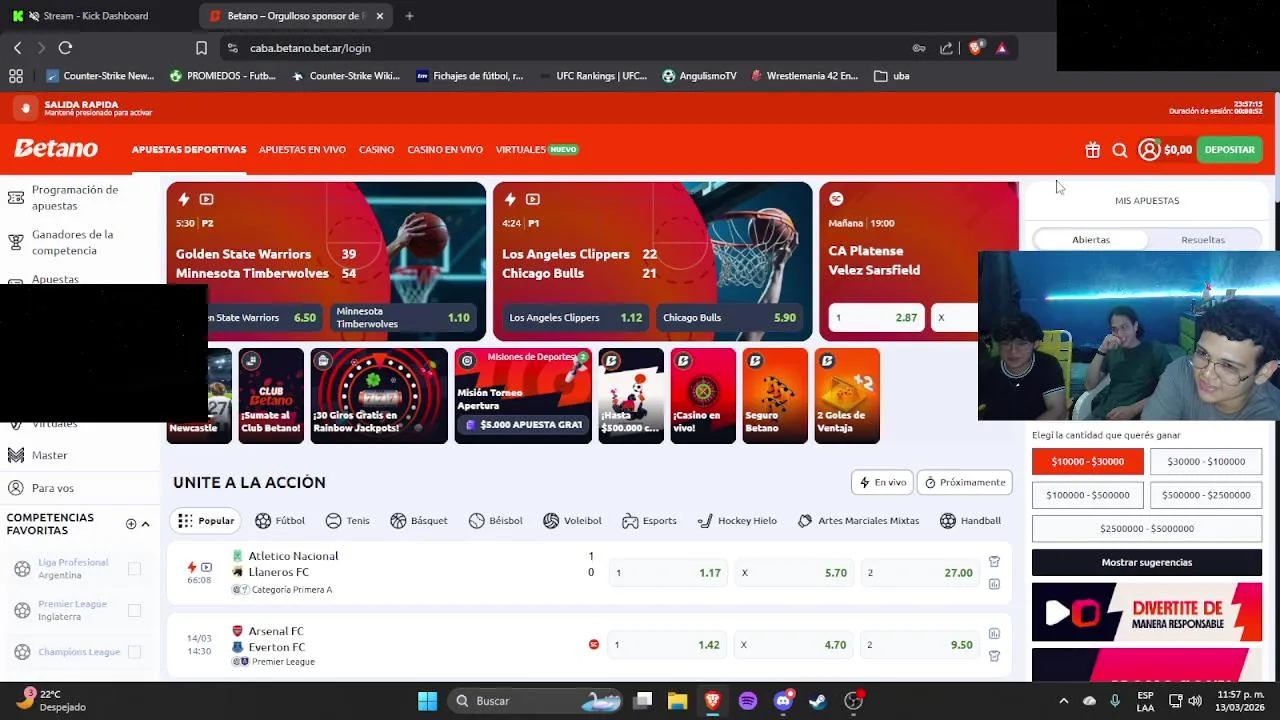Image resolution: width=1280 pixels, height=720 pixels.
Task: Open the Brave Shields icon
Action: click(976, 47)
